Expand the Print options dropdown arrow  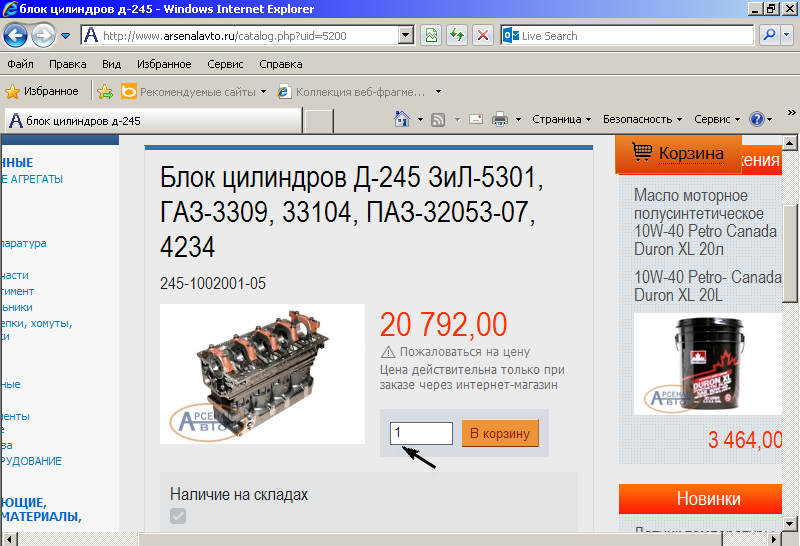pyautogui.click(x=518, y=119)
